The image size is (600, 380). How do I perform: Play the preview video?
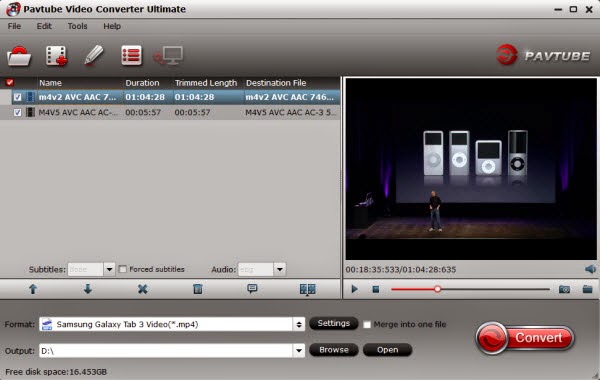pos(355,289)
